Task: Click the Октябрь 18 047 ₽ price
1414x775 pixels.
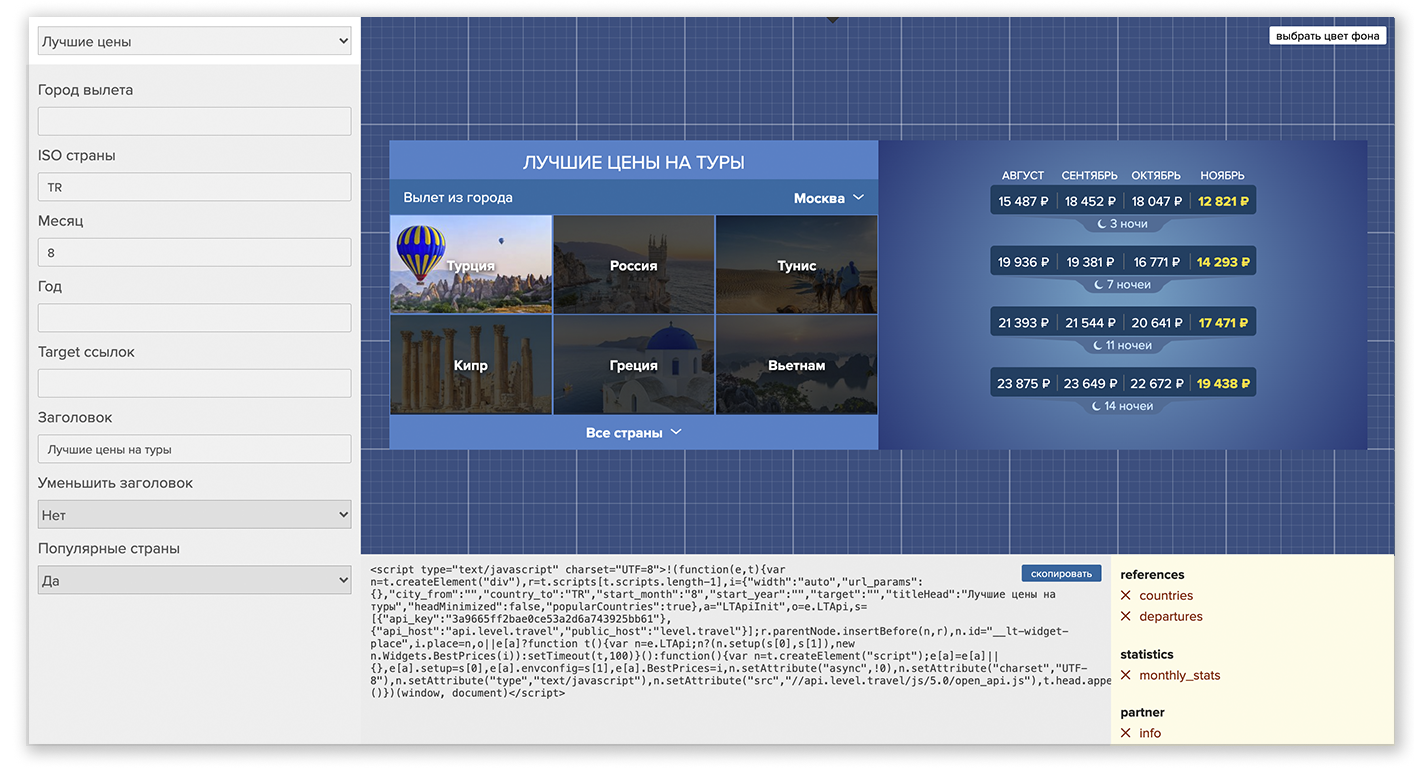Action: click(x=1157, y=201)
